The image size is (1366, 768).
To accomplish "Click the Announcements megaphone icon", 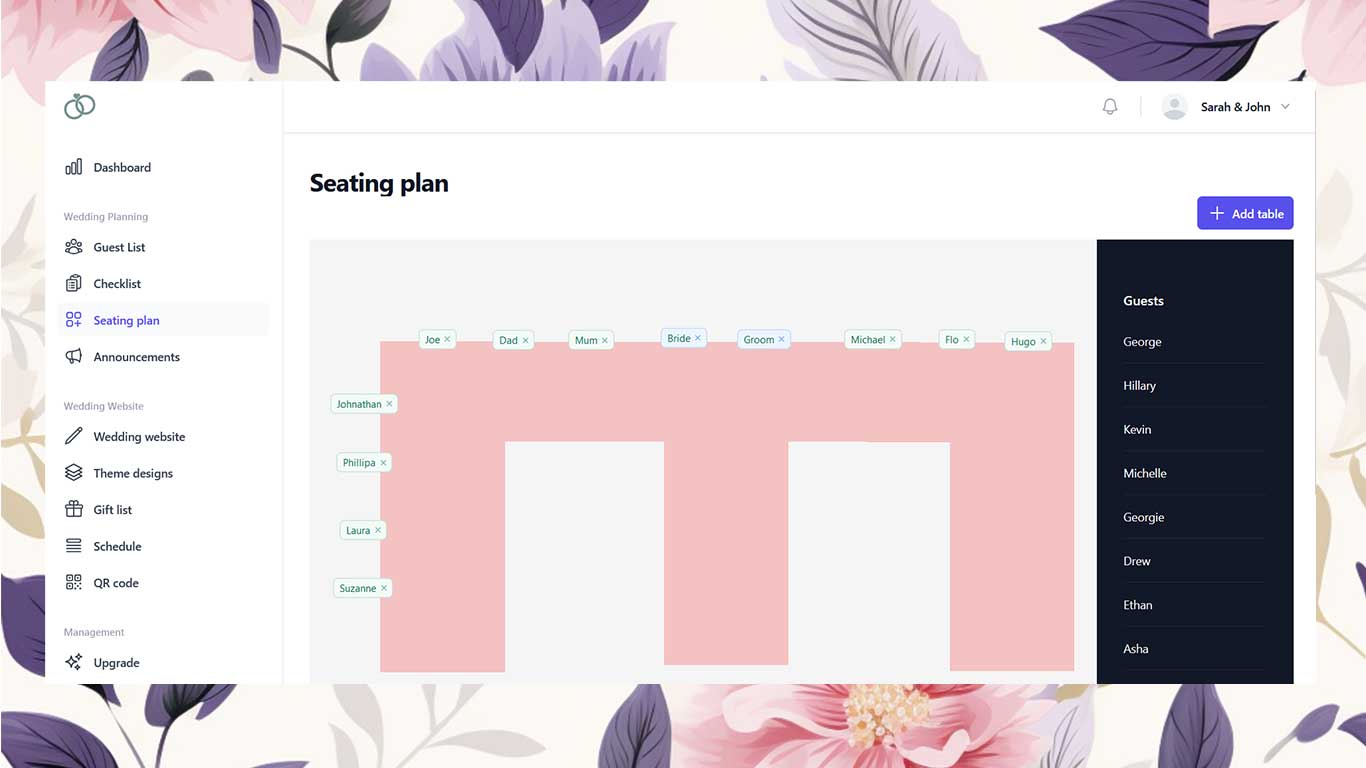I will [x=74, y=356].
